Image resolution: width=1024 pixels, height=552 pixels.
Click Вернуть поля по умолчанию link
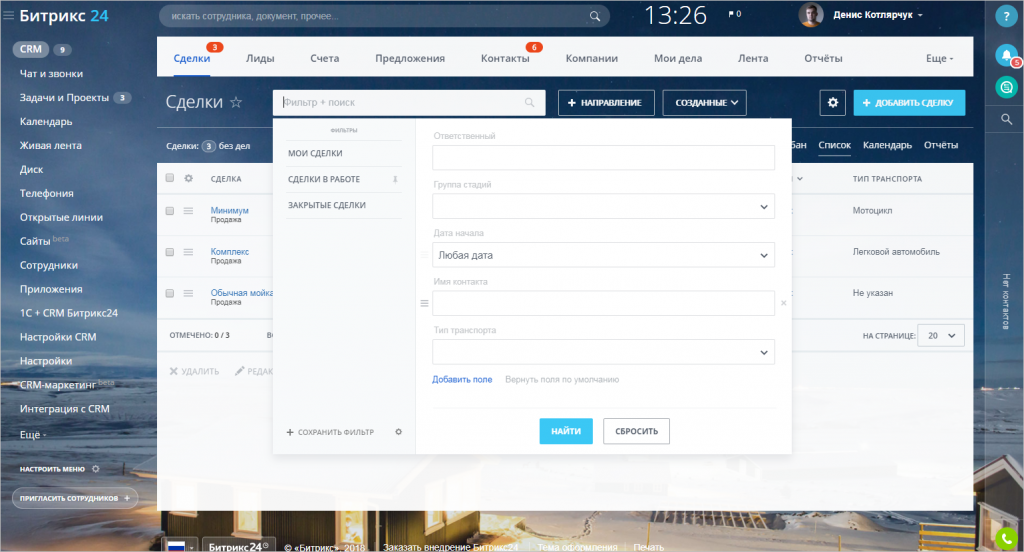(562, 380)
